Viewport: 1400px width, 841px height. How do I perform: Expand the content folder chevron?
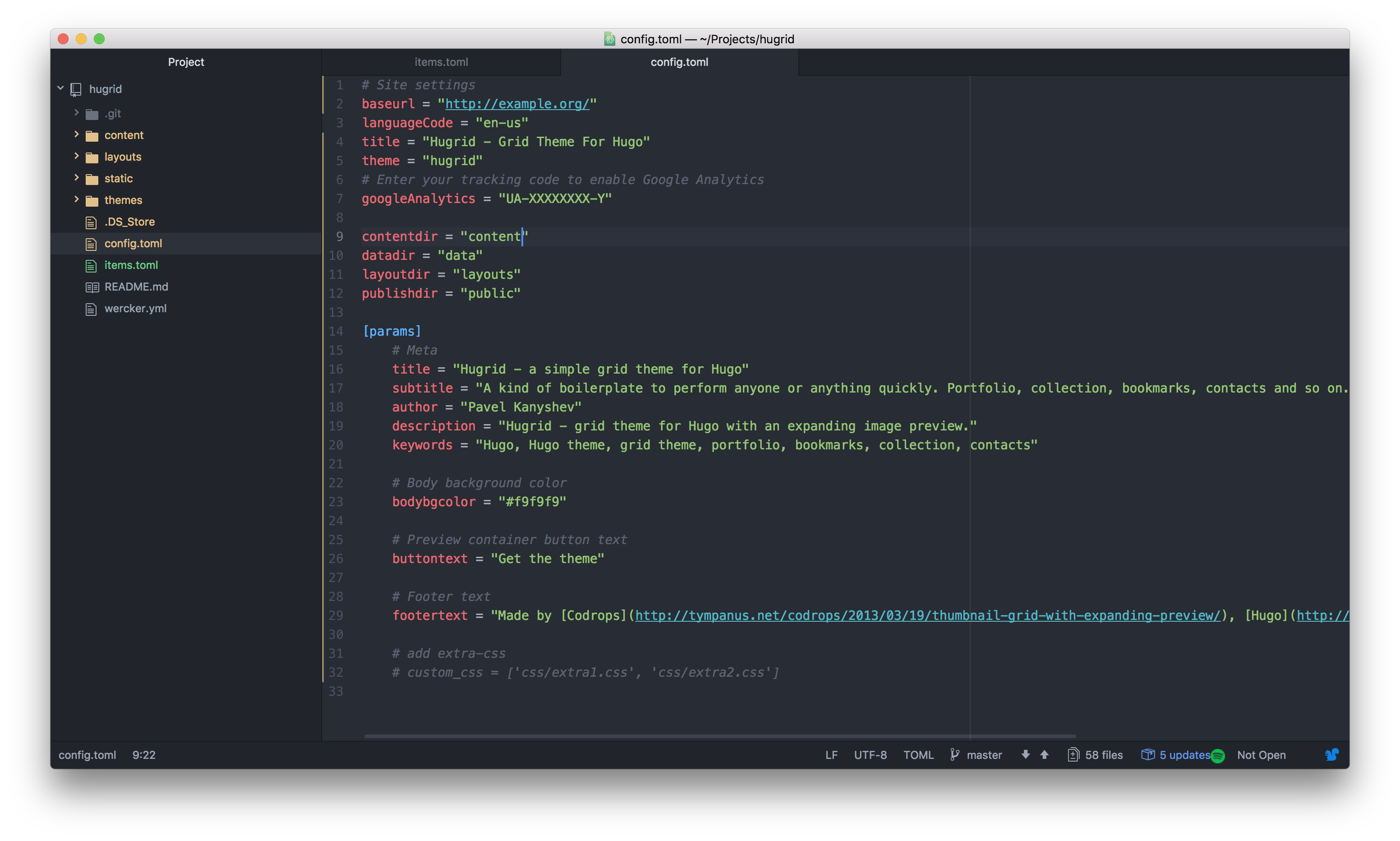coord(77,134)
